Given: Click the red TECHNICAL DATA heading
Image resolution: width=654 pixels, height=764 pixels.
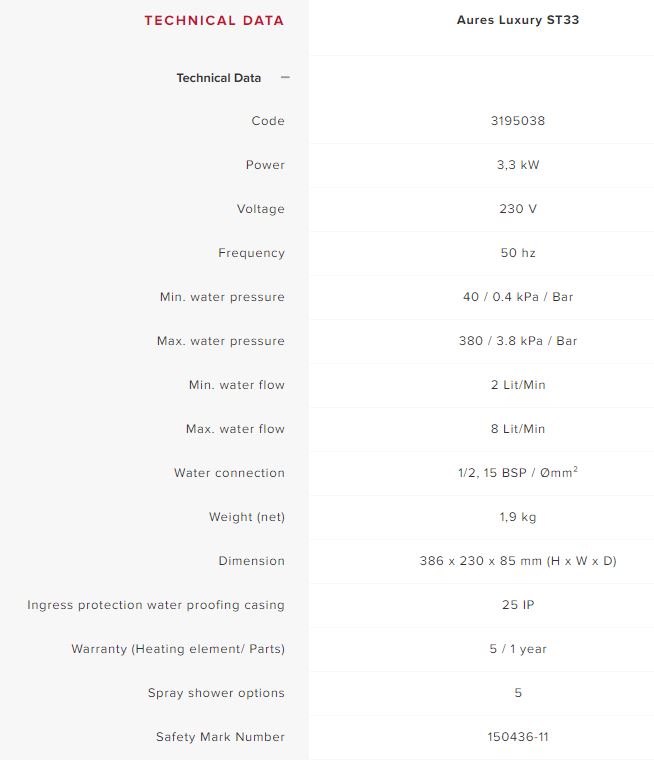Looking at the screenshot, I should [x=214, y=20].
